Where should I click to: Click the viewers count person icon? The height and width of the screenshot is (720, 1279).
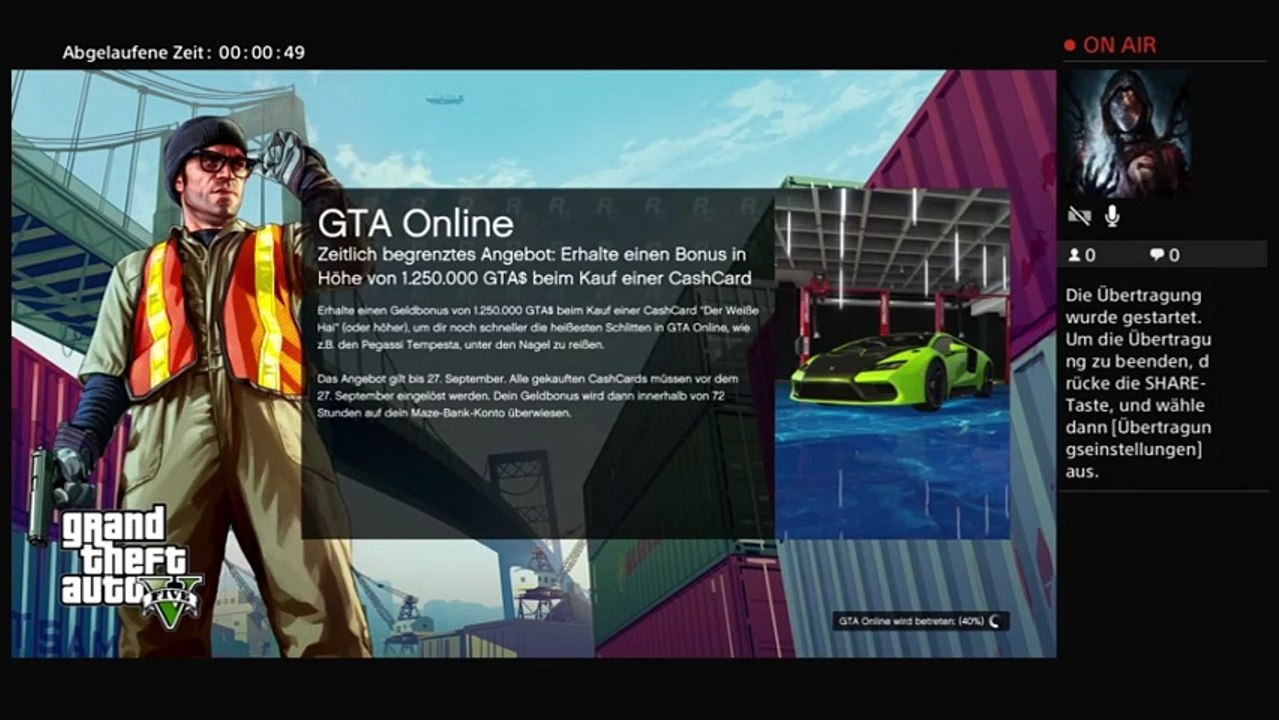(1074, 255)
